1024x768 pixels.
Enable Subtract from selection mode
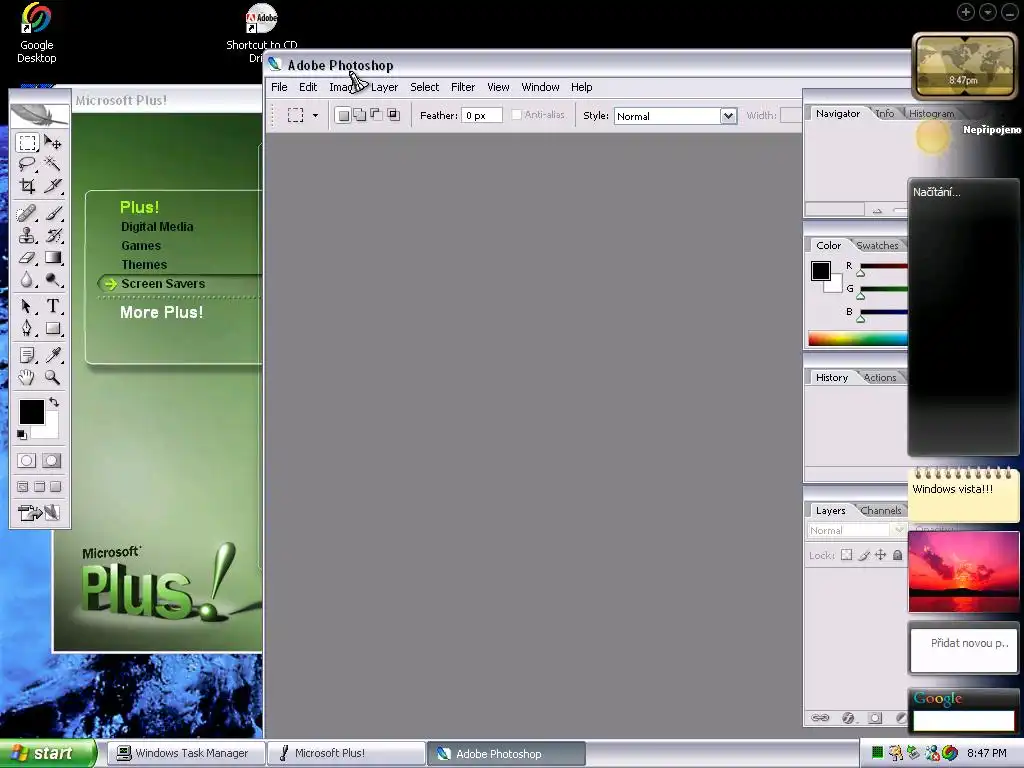[376, 116]
